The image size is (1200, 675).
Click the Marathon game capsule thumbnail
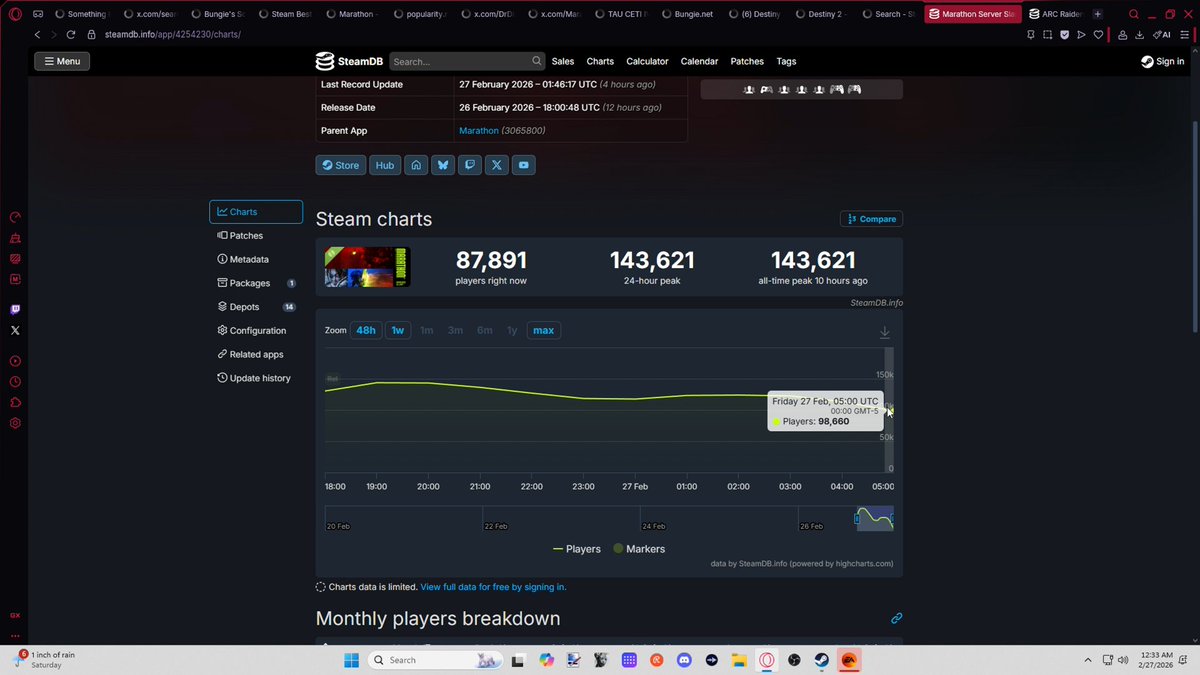[x=367, y=267]
